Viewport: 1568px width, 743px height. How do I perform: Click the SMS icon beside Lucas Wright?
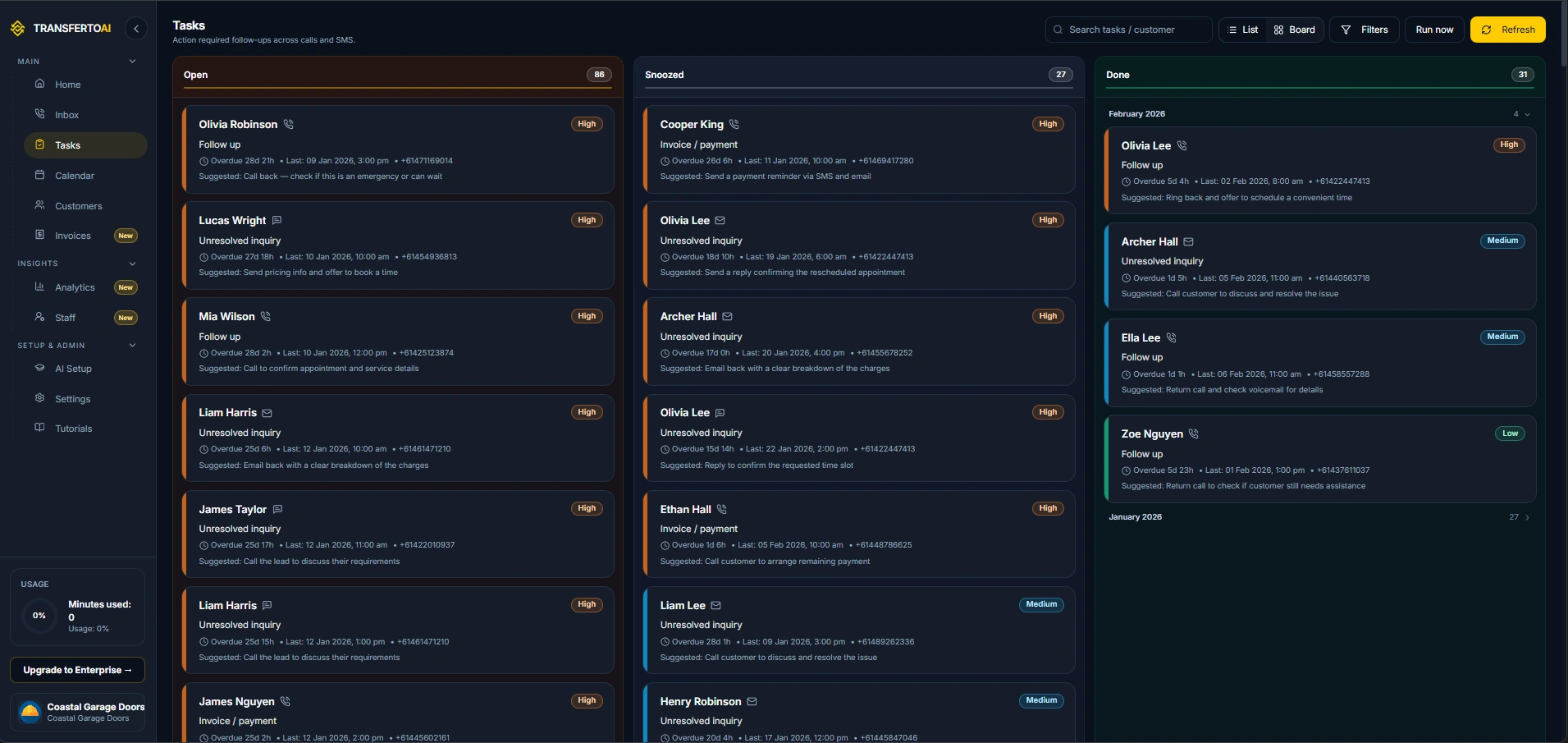(x=277, y=221)
